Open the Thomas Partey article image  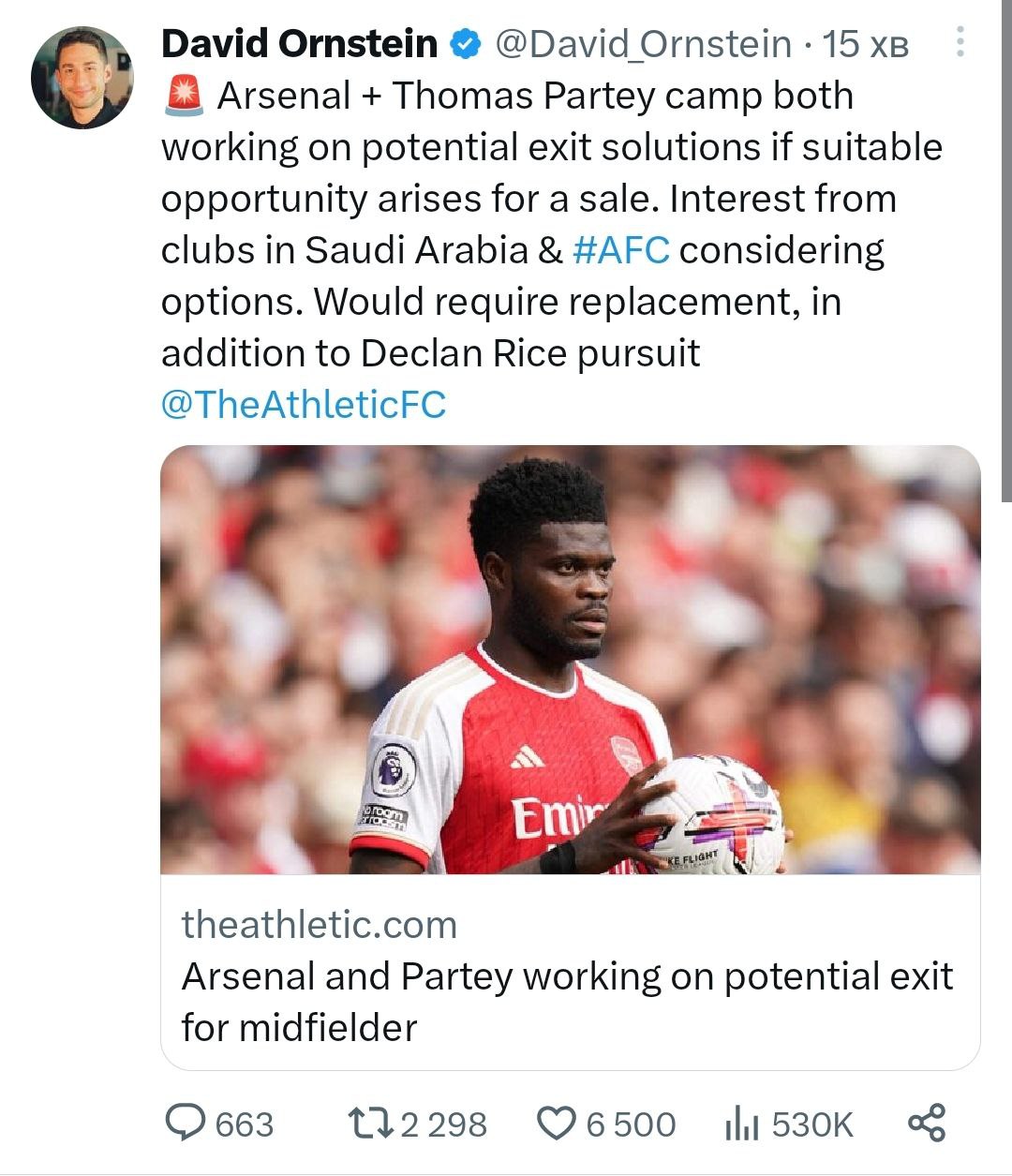pyautogui.click(x=570, y=659)
